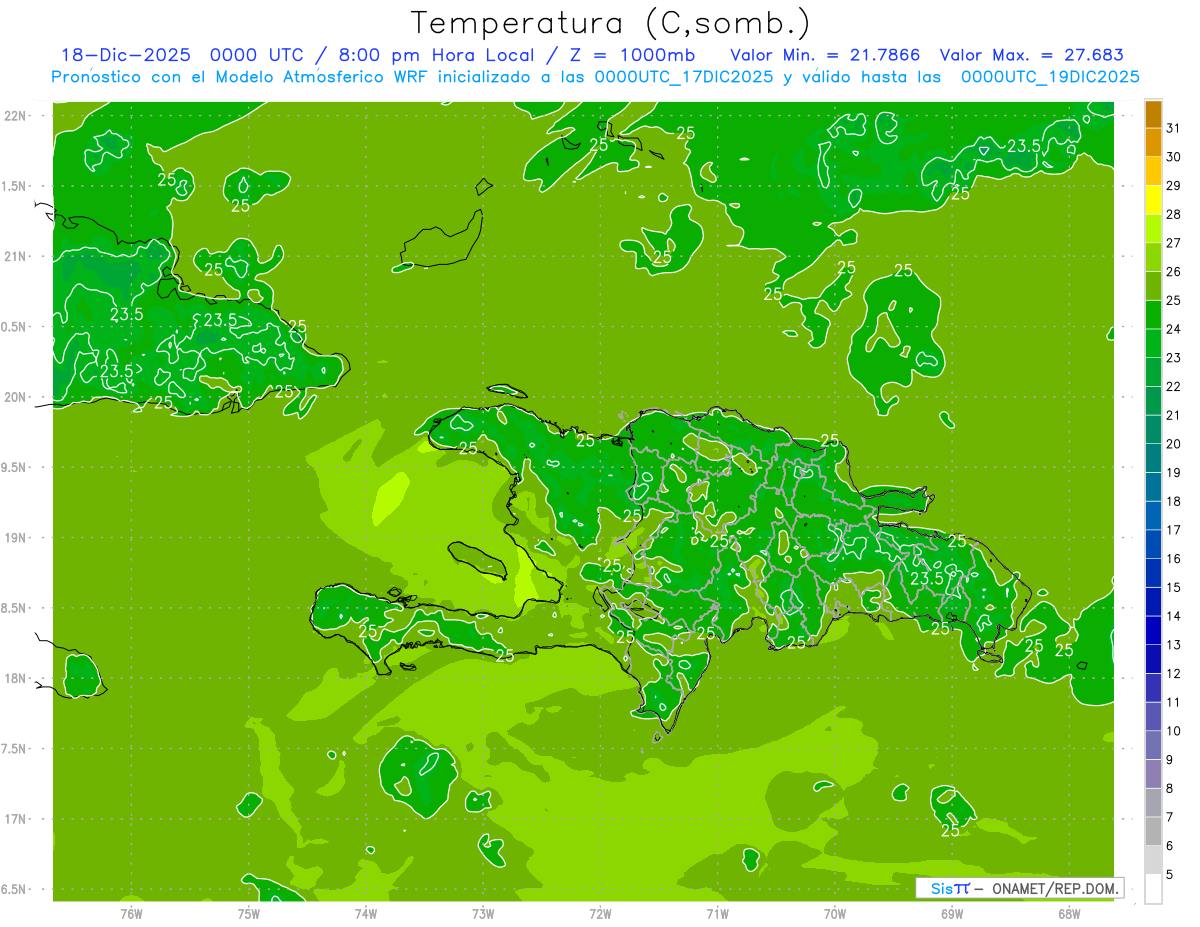The image size is (1200, 927).
Task: Click the '31' legend value
Action: pyautogui.click(x=1174, y=128)
